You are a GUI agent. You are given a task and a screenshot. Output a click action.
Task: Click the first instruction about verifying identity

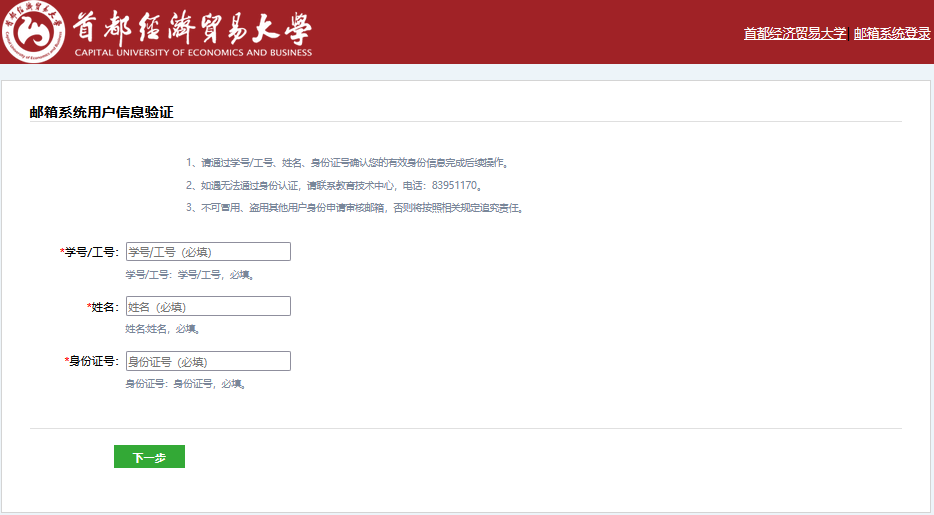353,162
